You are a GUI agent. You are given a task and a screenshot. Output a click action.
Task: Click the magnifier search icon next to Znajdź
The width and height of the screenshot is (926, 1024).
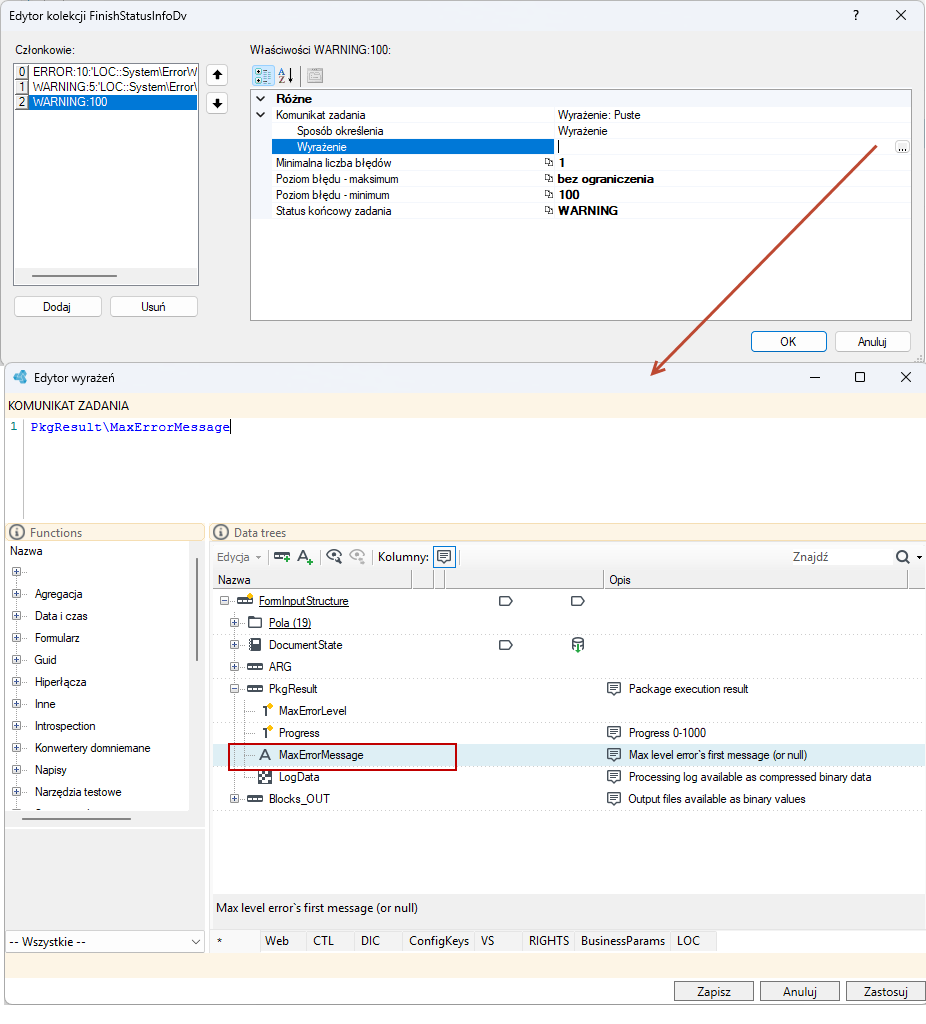pos(902,557)
